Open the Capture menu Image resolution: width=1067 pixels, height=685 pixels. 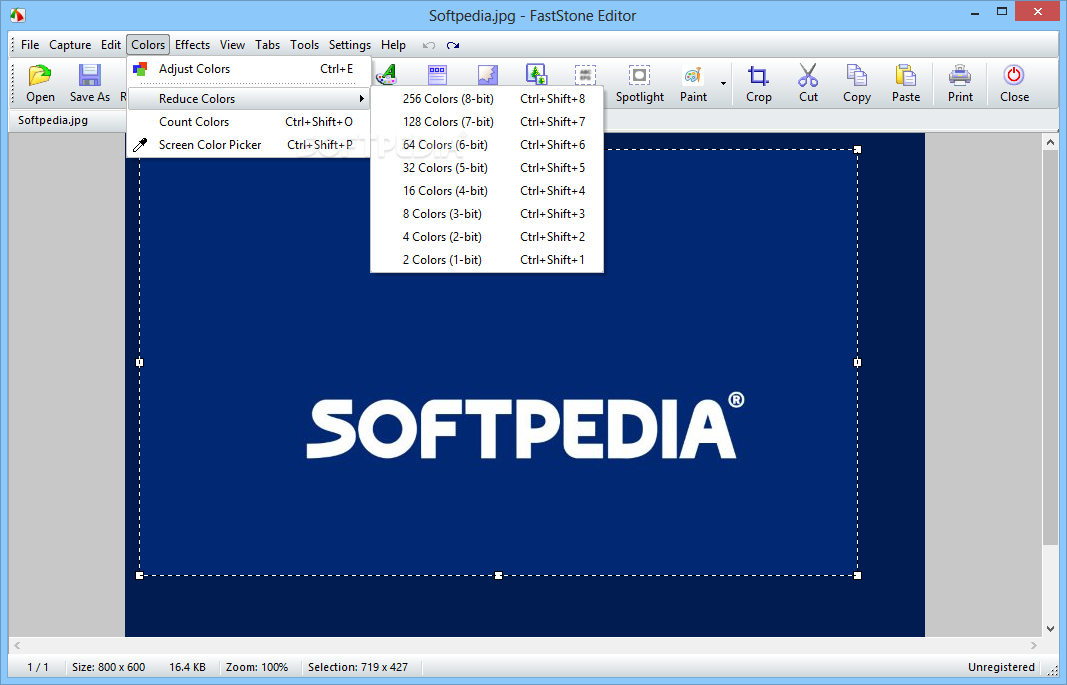point(70,45)
